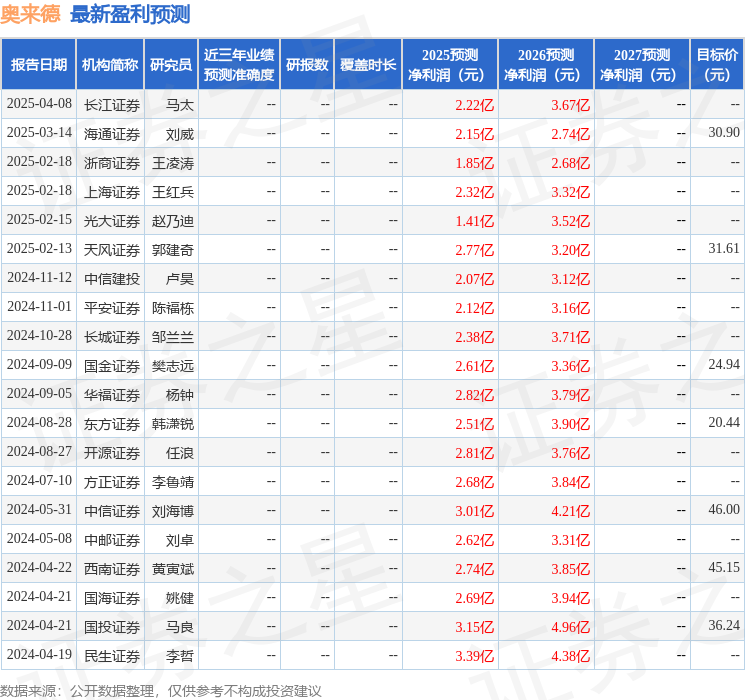Open the 长江证券 institution entry
745x700 pixels.
pos(112,104)
